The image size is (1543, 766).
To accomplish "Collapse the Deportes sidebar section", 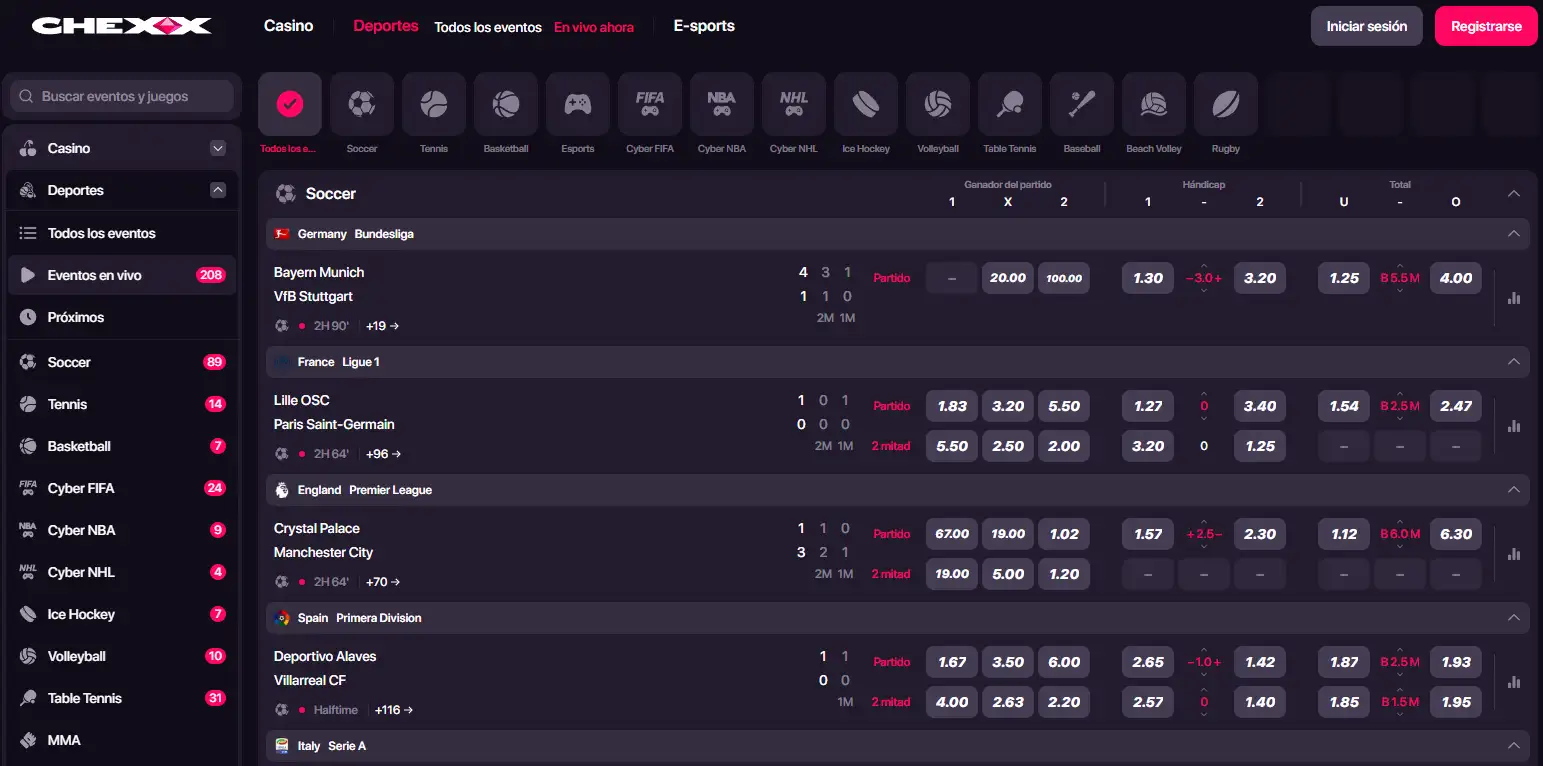I will [218, 190].
